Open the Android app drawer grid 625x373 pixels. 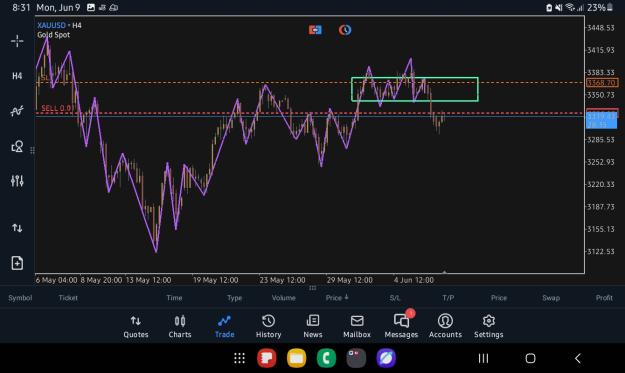point(239,358)
